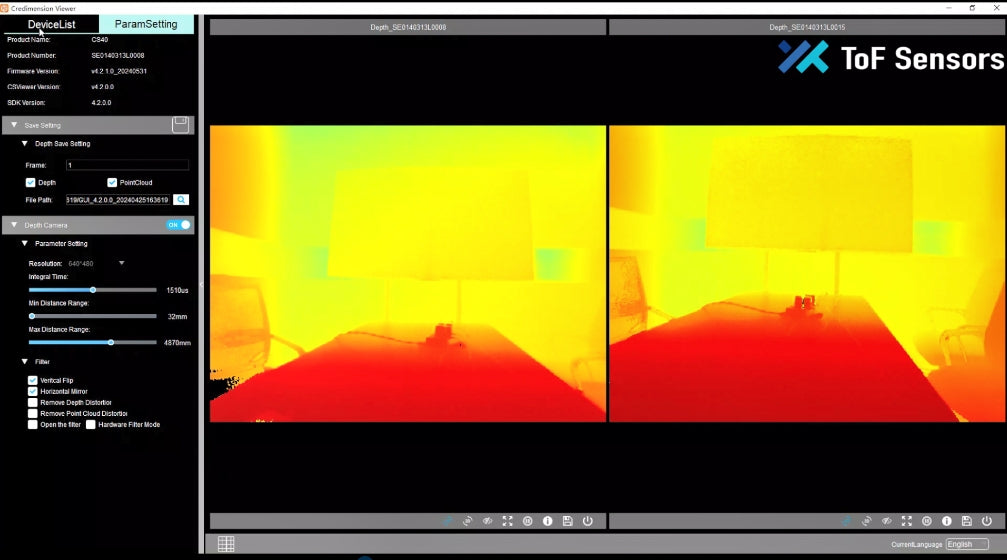Click the eye icon under right depth view
The width and height of the screenshot is (1007, 560).
pyautogui.click(x=886, y=521)
